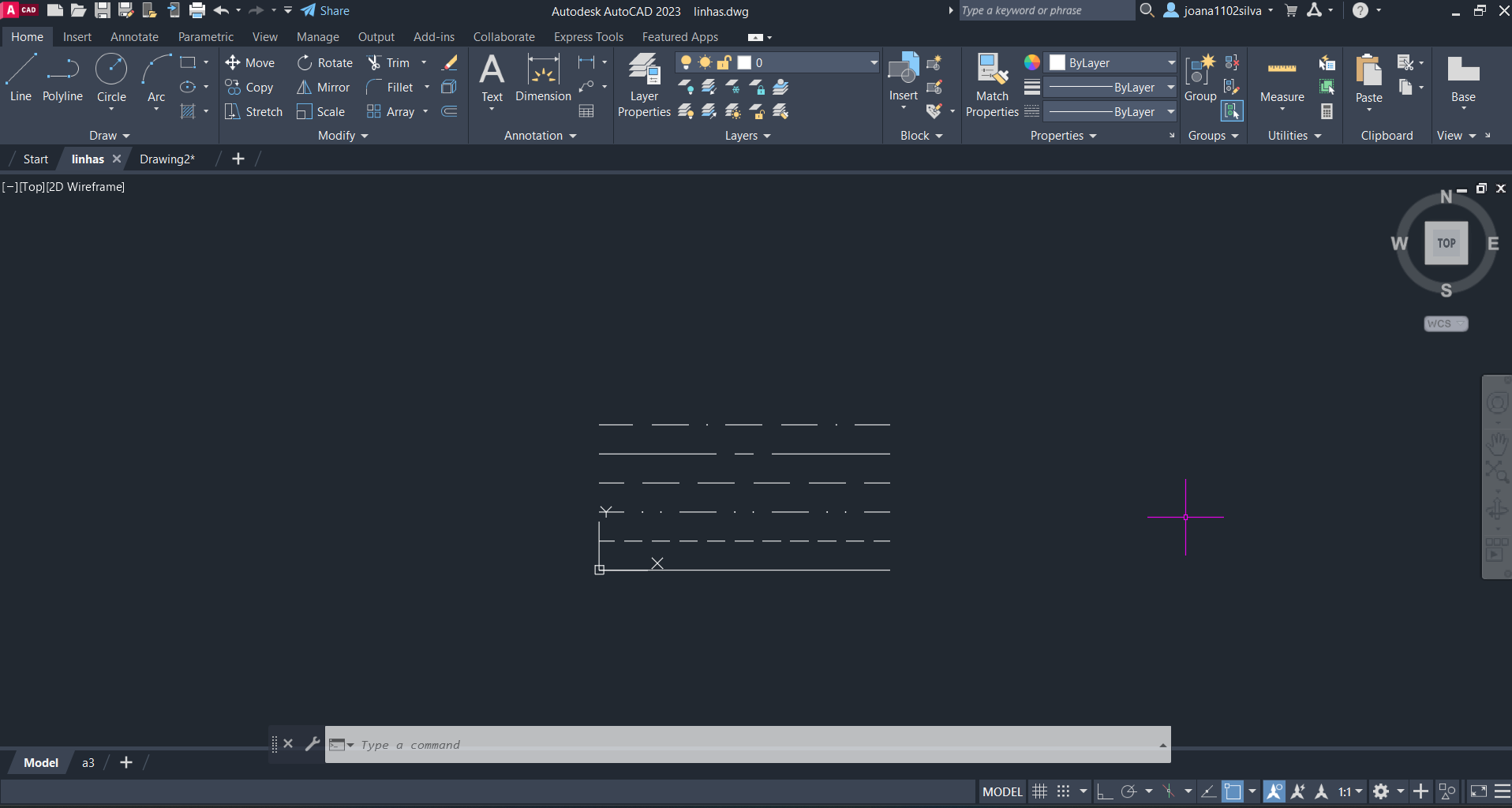Use the Mirror tool

323,87
